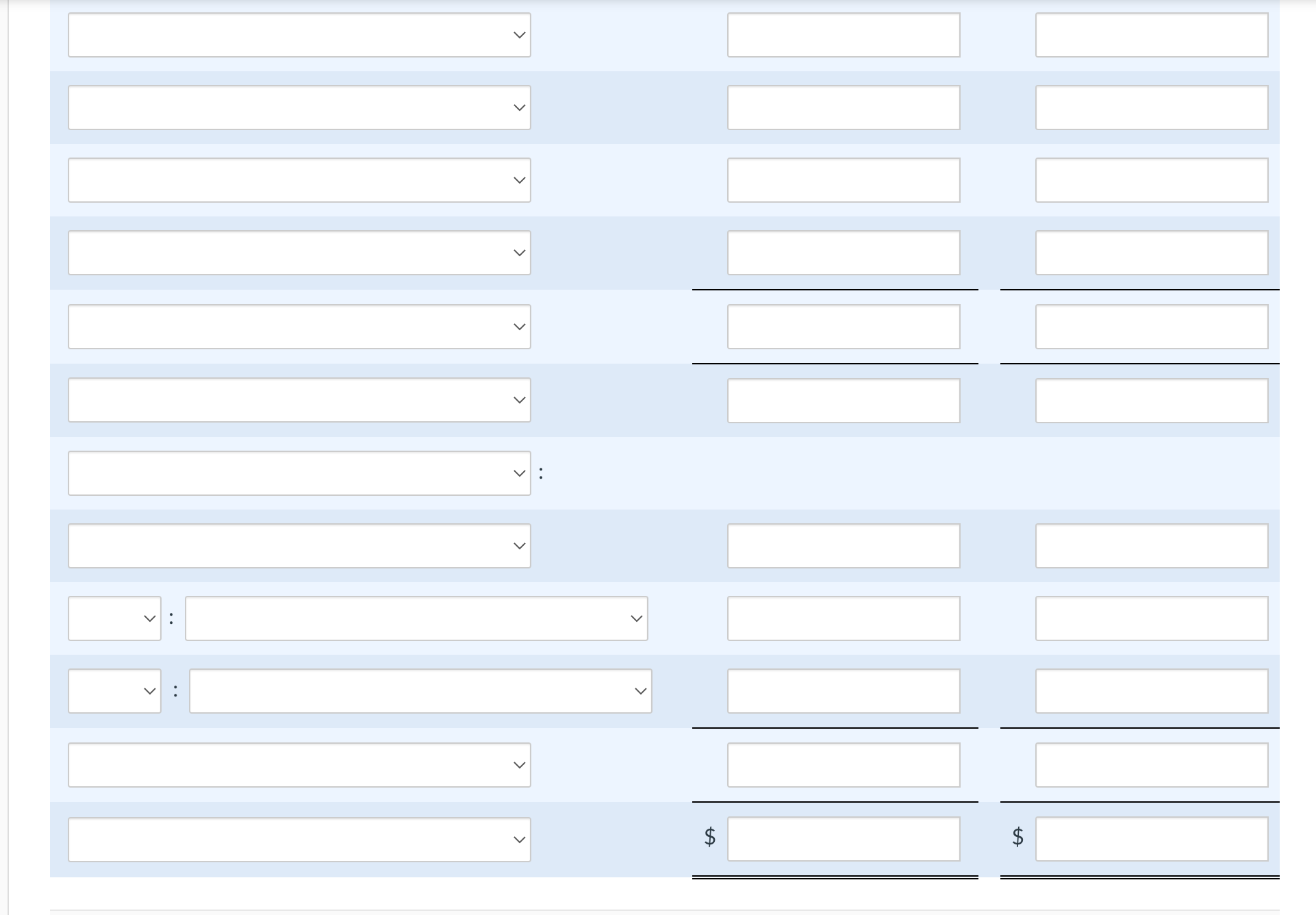1316x915 pixels.
Task: Open the account dropdown in the bottom row
Action: pos(299,838)
